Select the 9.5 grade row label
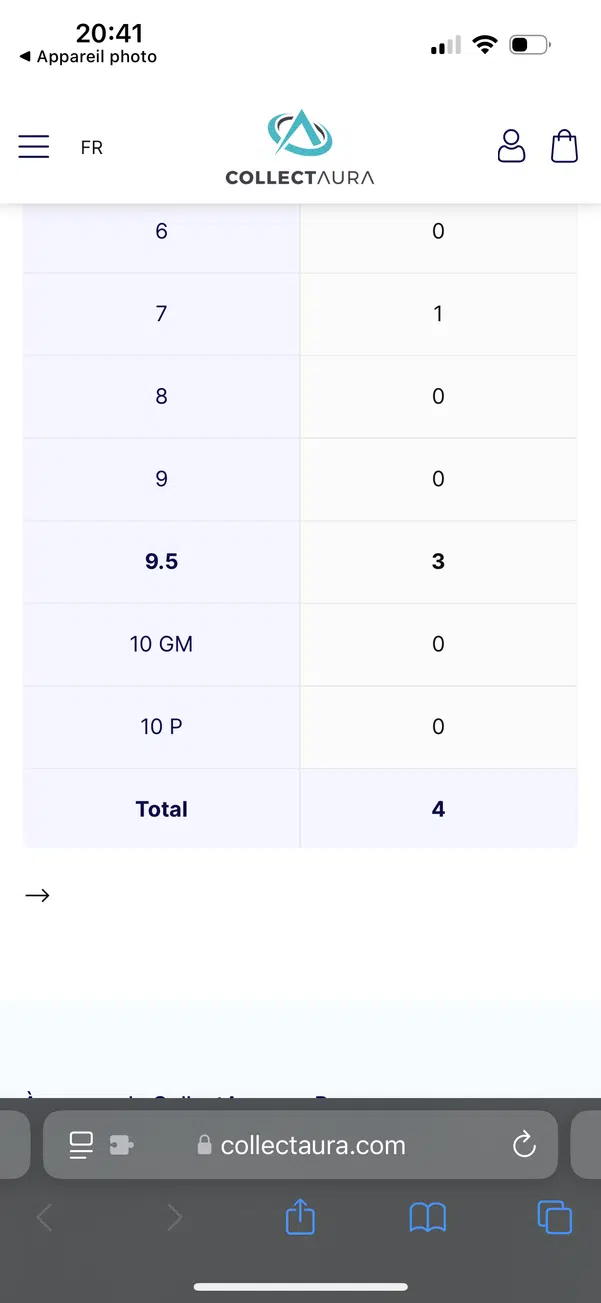The height and width of the screenshot is (1303, 601). tap(161, 562)
